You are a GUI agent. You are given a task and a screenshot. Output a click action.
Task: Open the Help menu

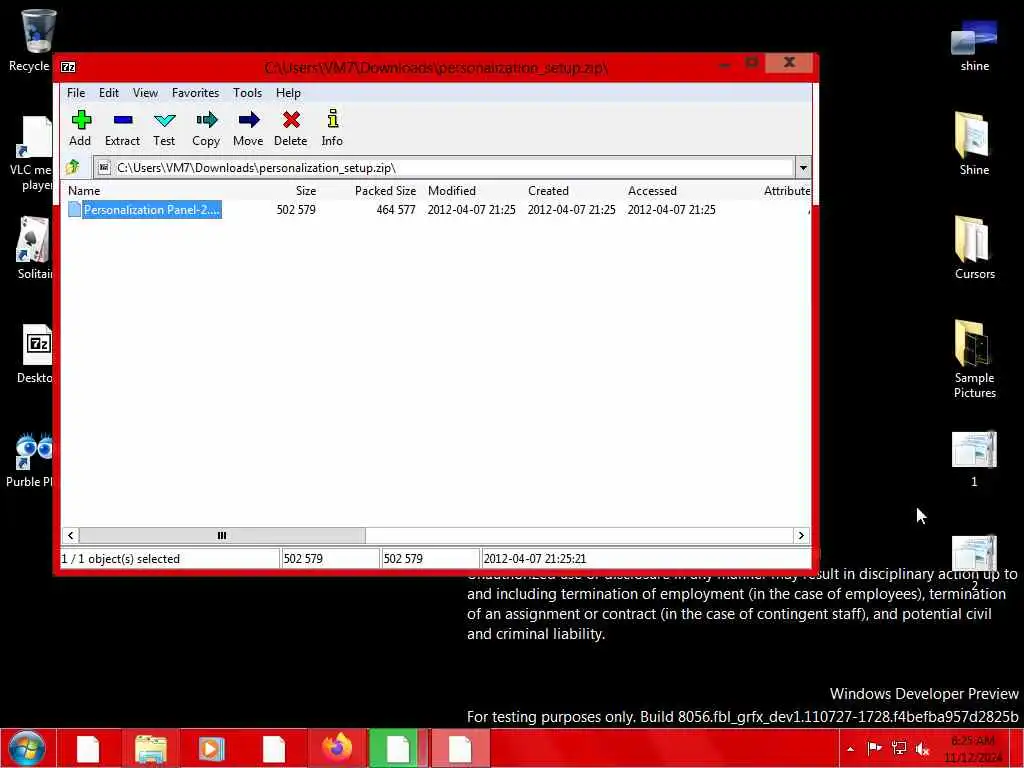tap(288, 93)
